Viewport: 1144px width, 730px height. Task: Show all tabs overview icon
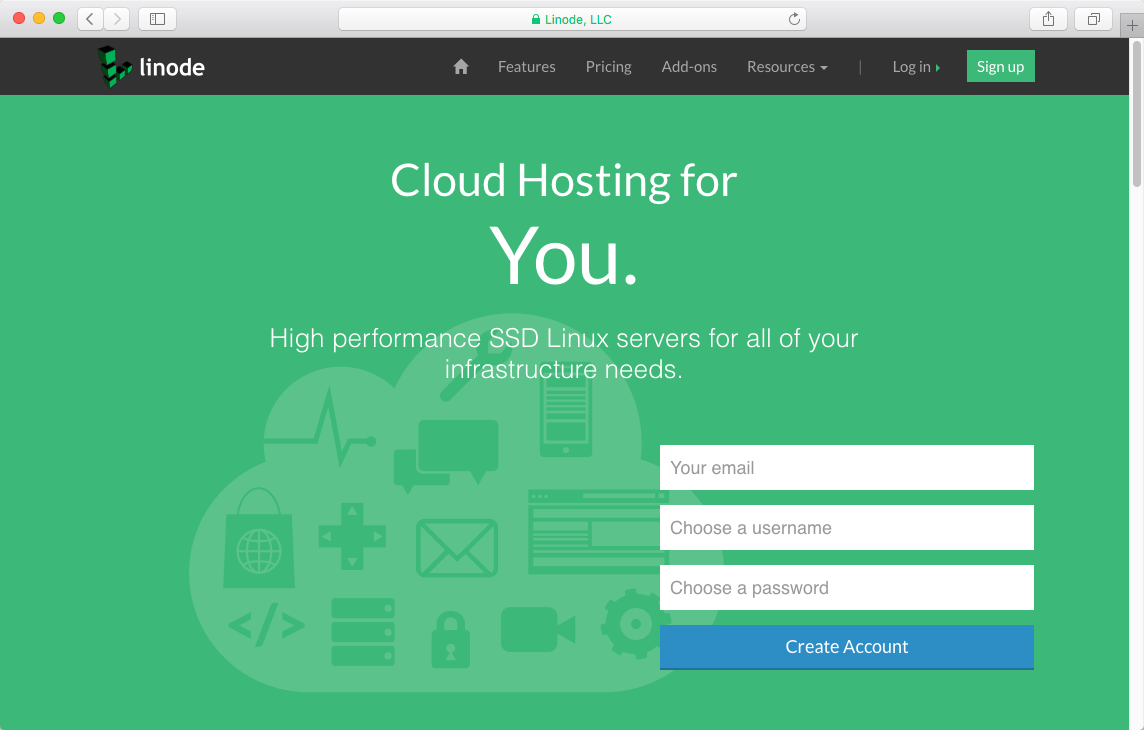click(1093, 18)
